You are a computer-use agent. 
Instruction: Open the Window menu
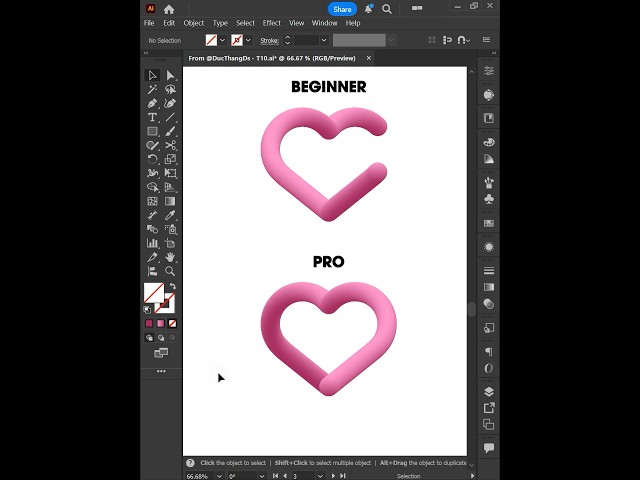click(x=324, y=23)
